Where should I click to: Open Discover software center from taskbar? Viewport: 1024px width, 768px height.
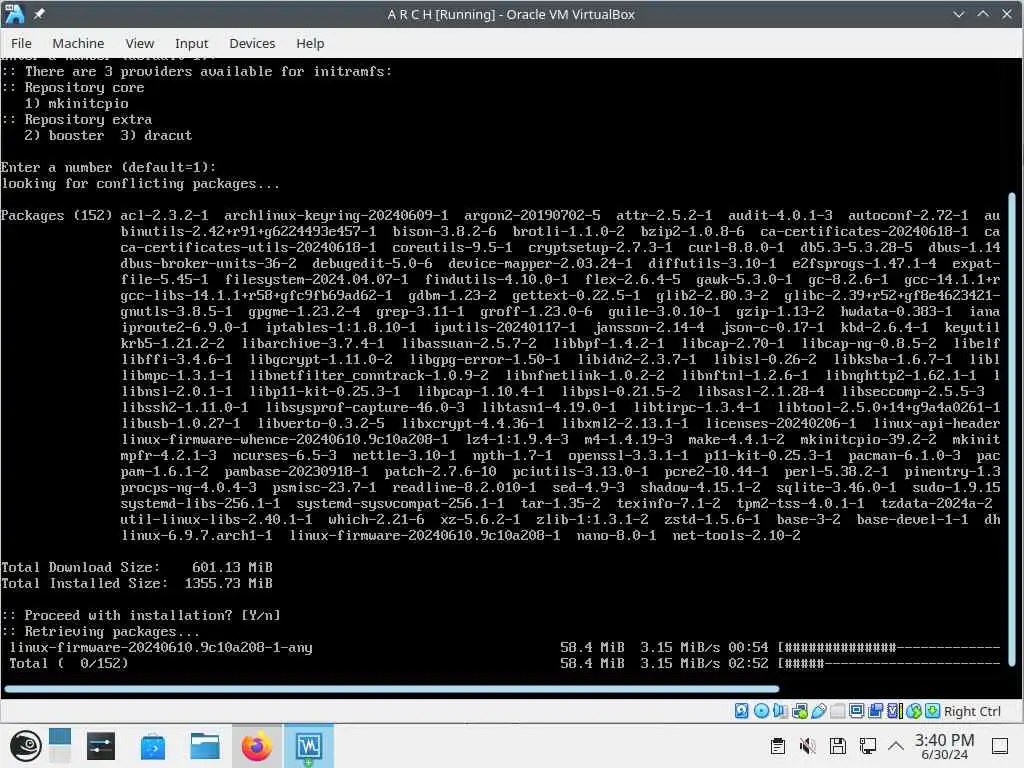(152, 746)
